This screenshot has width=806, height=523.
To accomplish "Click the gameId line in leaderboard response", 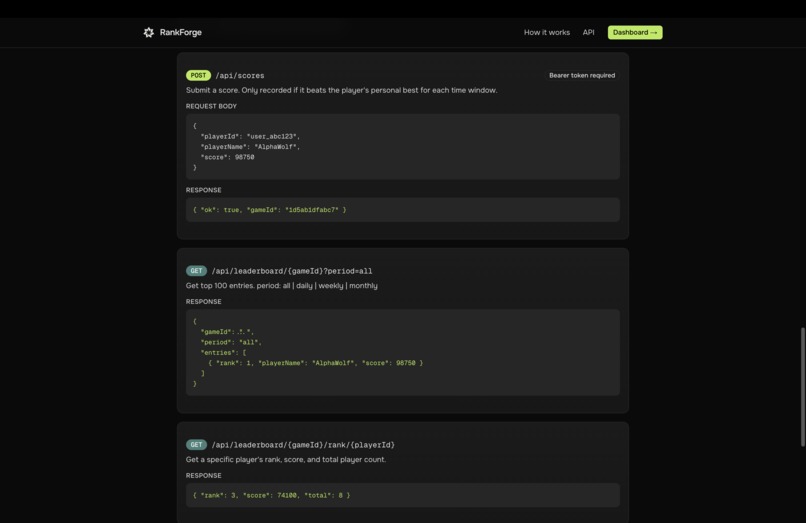I will (227, 332).
